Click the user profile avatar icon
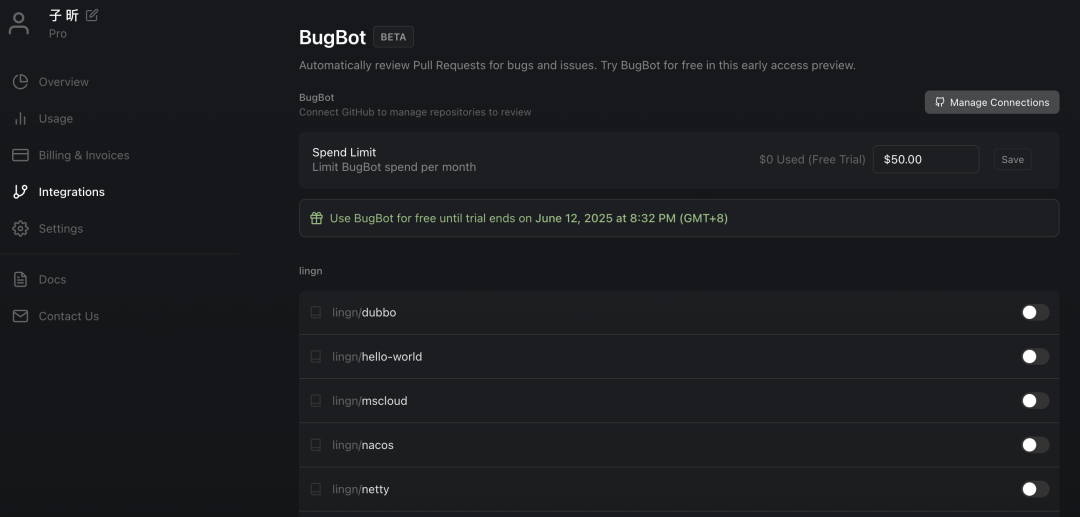The height and width of the screenshot is (517, 1080). click(19, 23)
